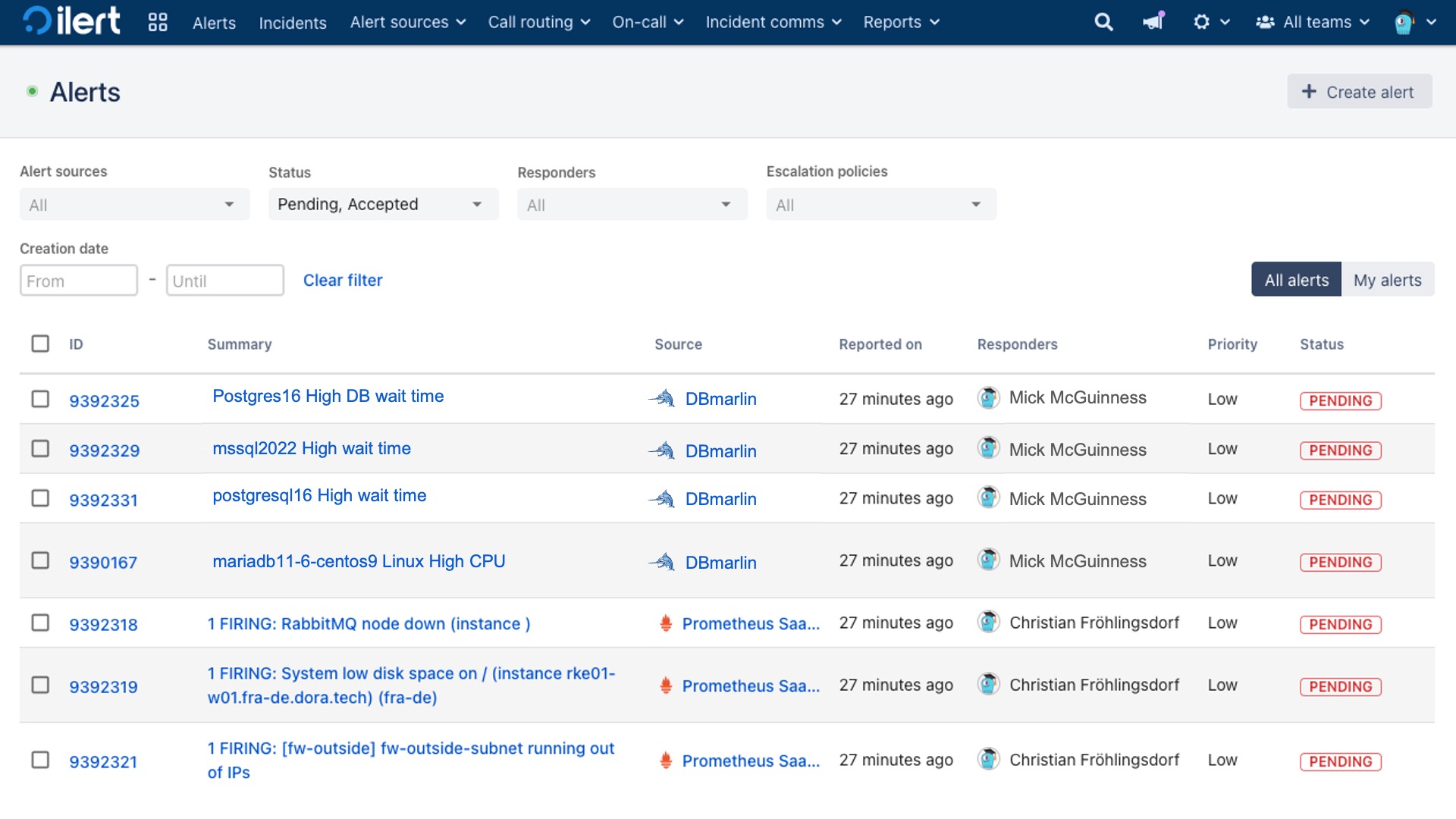Click the Create alert button
This screenshot has height=819, width=1456.
click(x=1359, y=92)
